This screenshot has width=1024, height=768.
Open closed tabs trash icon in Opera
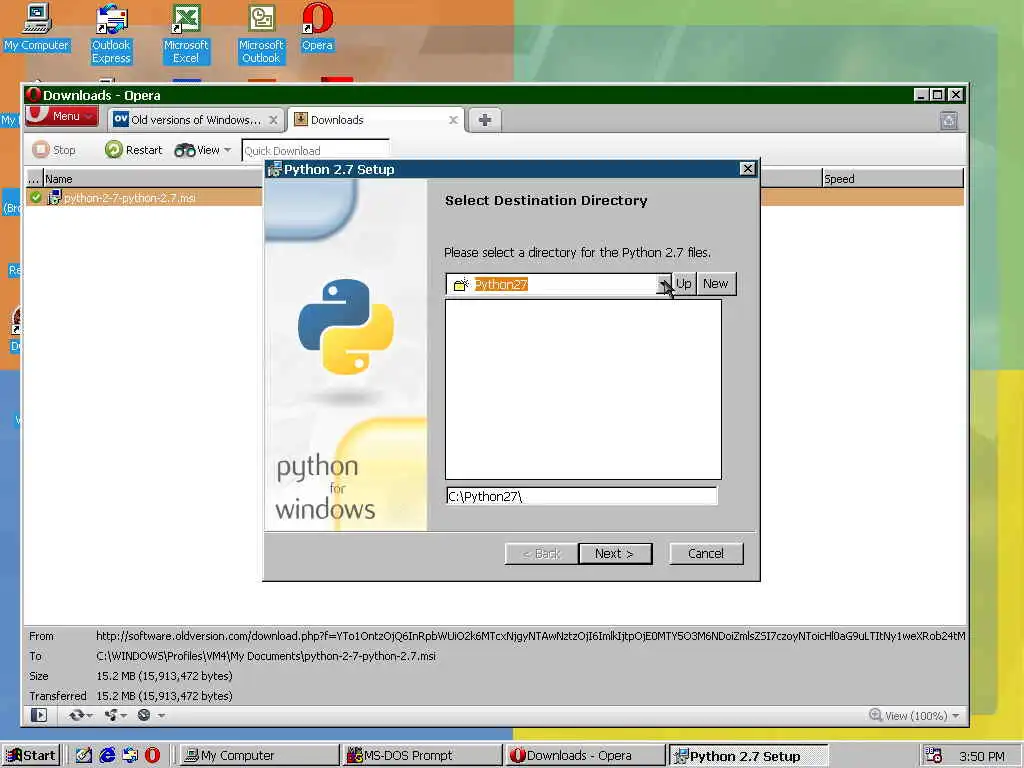click(x=949, y=120)
